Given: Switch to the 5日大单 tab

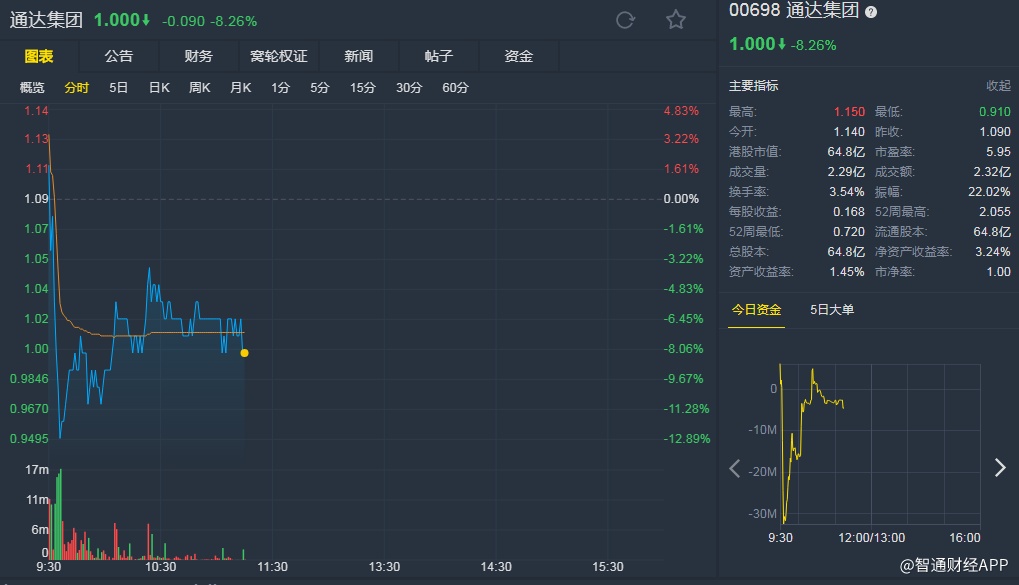Looking at the screenshot, I should click(832, 310).
